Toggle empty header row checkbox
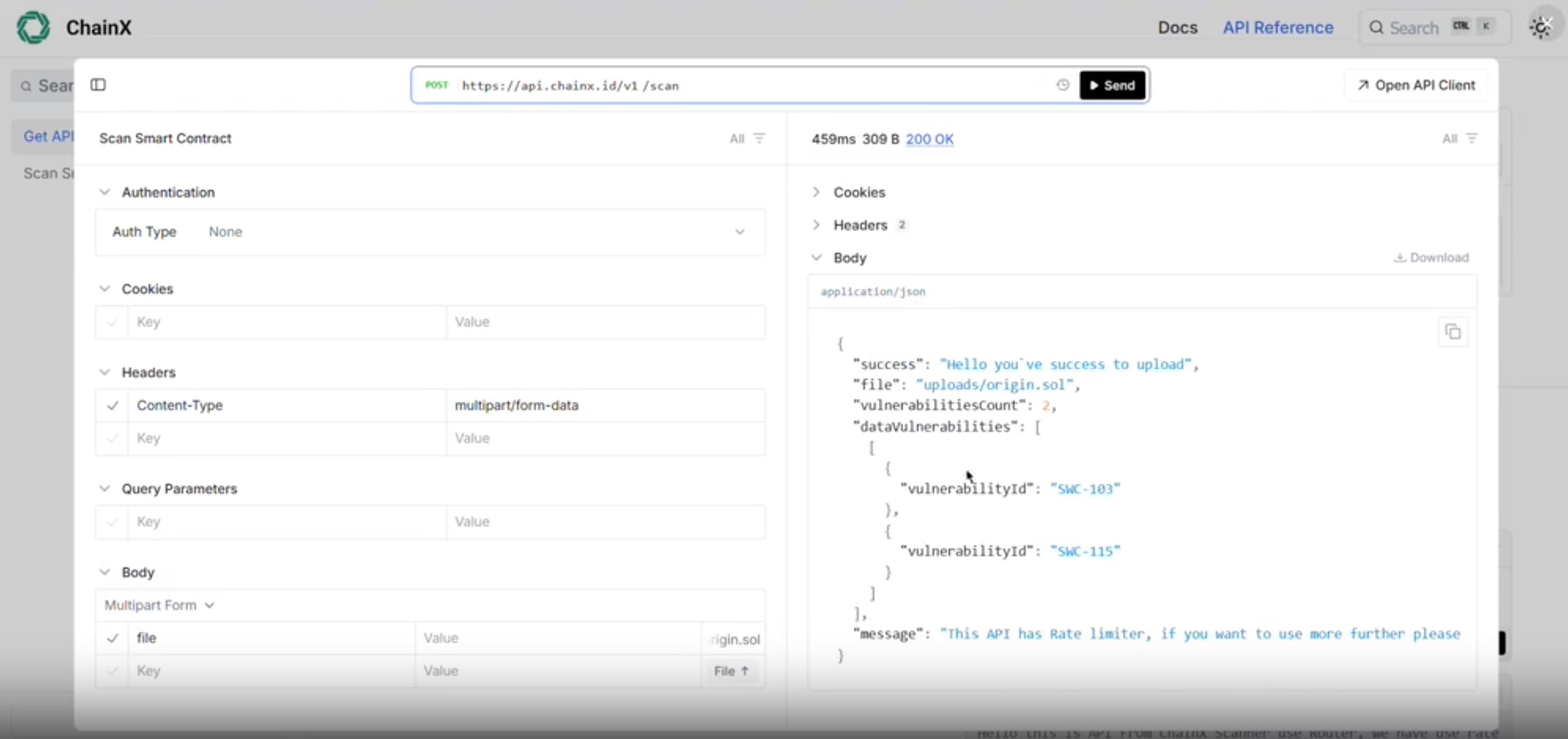 (x=112, y=438)
